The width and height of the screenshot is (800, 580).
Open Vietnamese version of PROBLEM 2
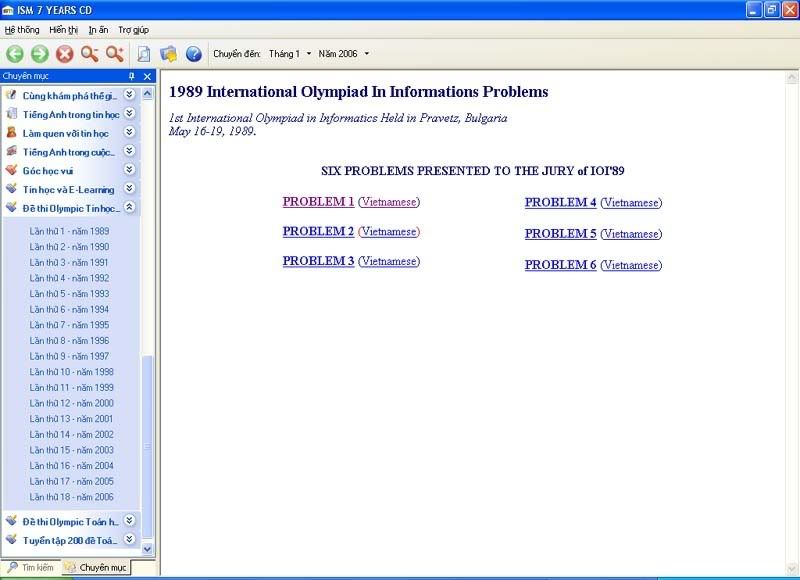pyautogui.click(x=388, y=232)
